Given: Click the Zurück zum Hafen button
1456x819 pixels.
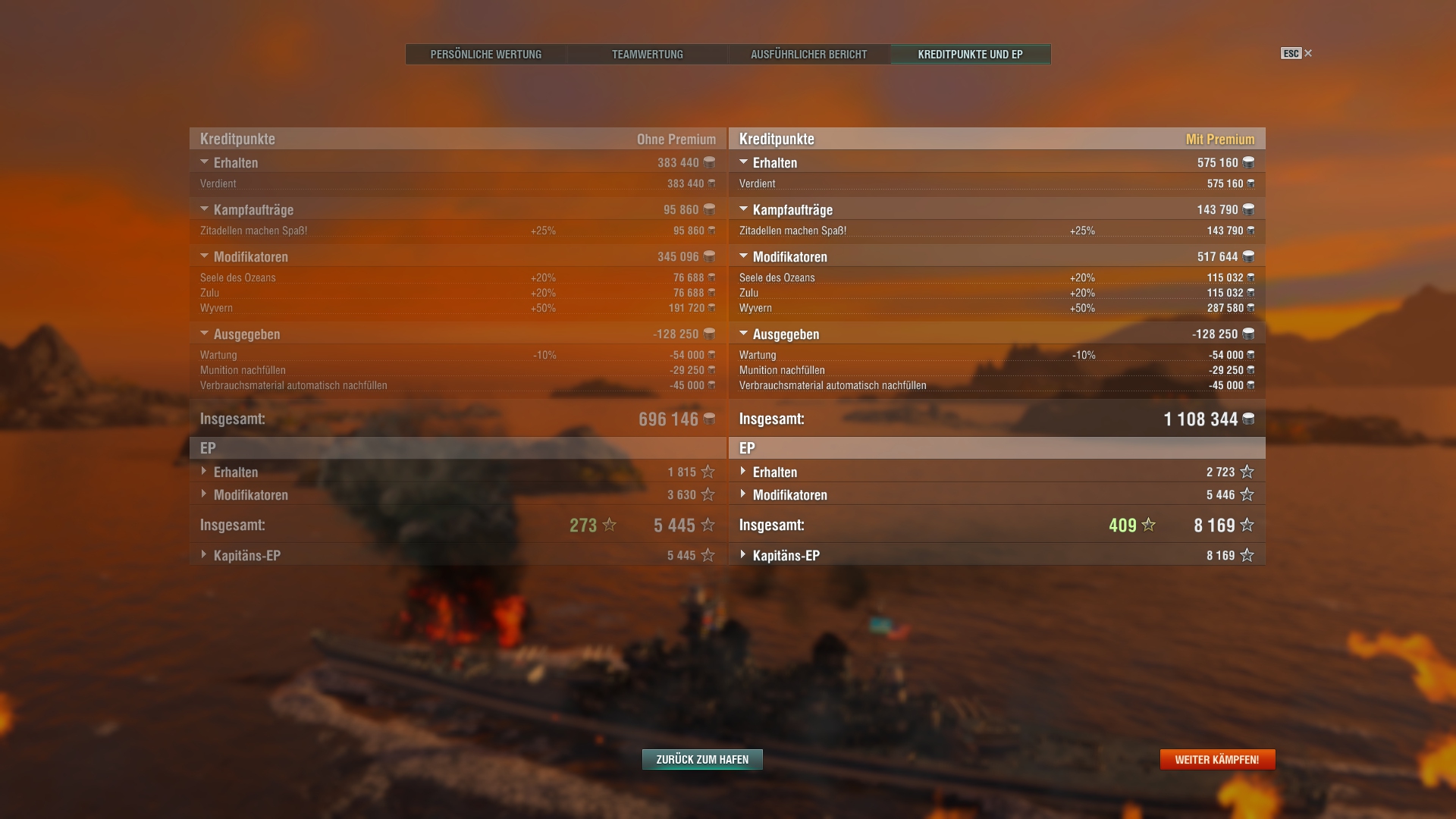Looking at the screenshot, I should 702,759.
